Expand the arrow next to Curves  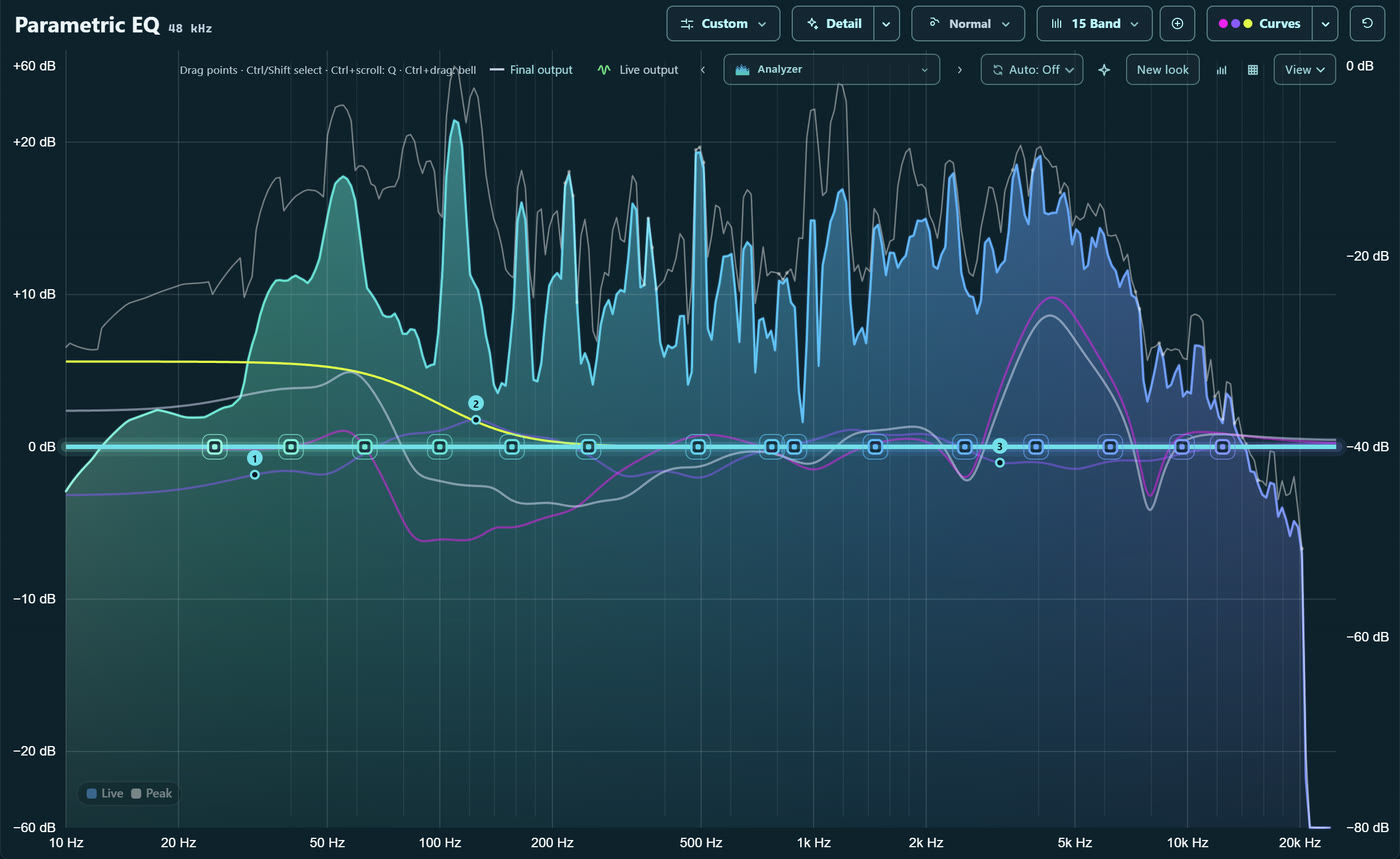pos(1325,24)
